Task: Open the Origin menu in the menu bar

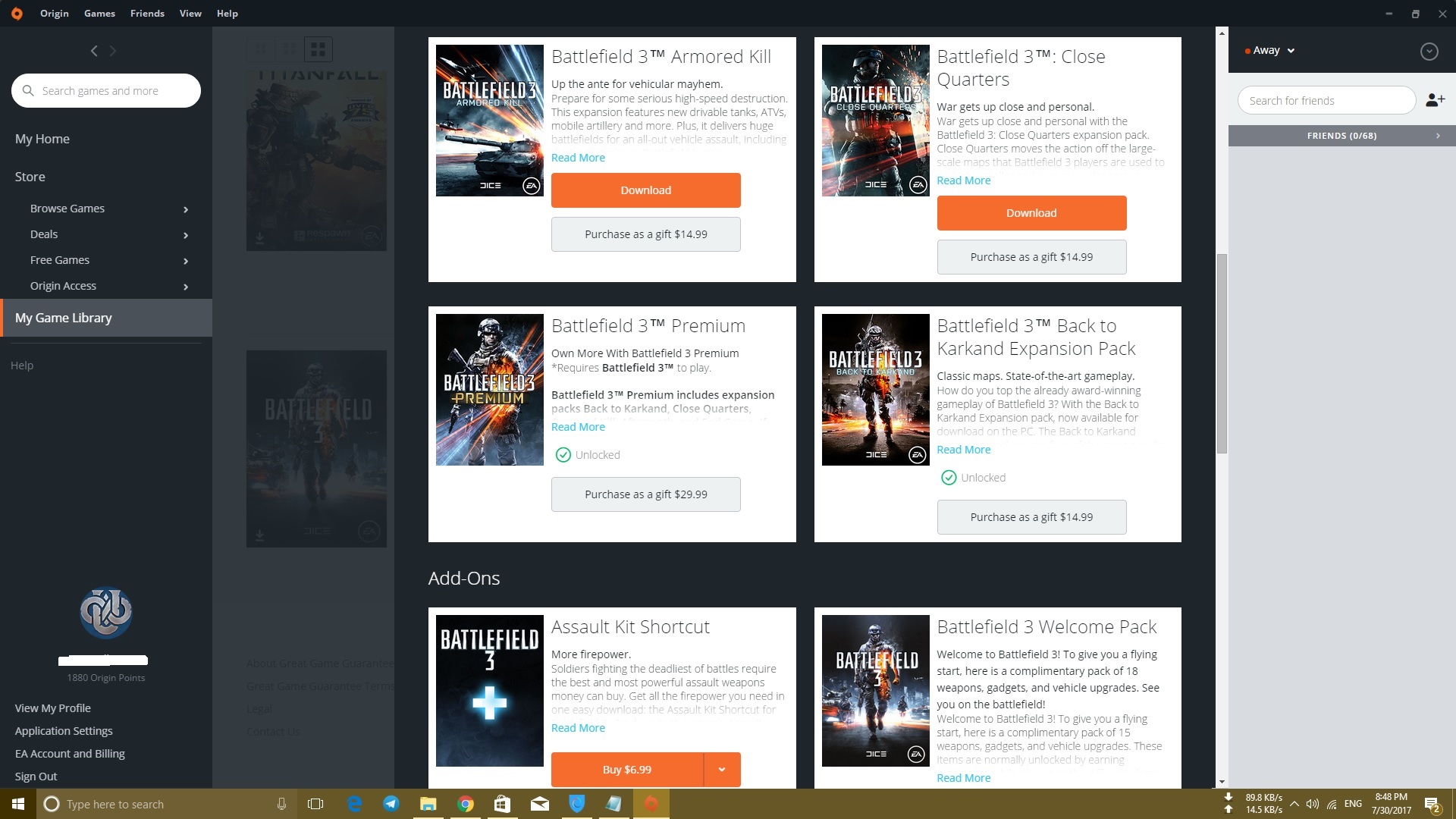Action: [55, 13]
